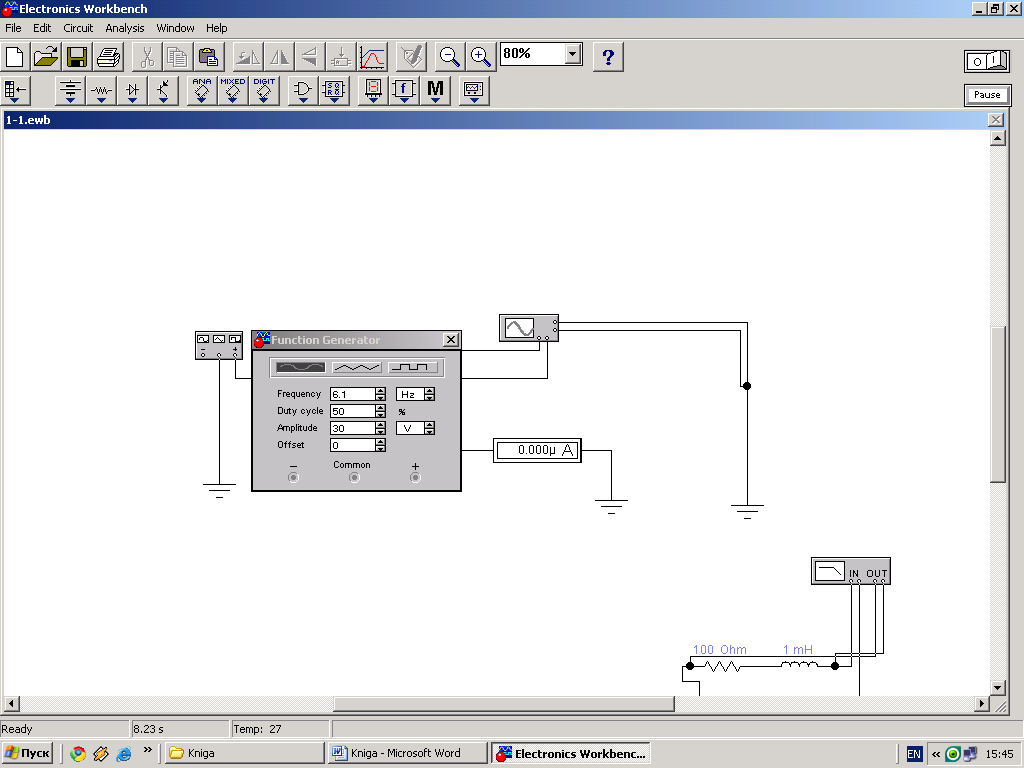Open the Diodes parts bin
The height and width of the screenshot is (768, 1024).
[x=133, y=91]
